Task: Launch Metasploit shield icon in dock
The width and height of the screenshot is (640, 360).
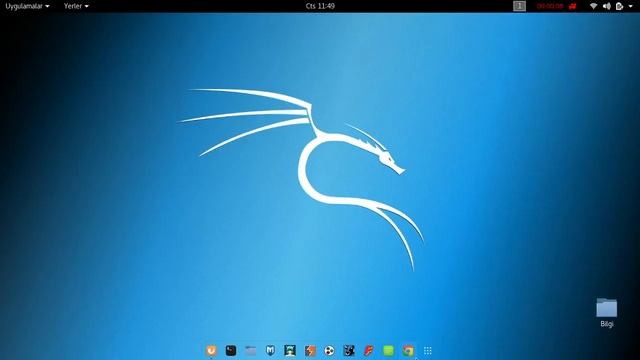Action: [x=270, y=350]
